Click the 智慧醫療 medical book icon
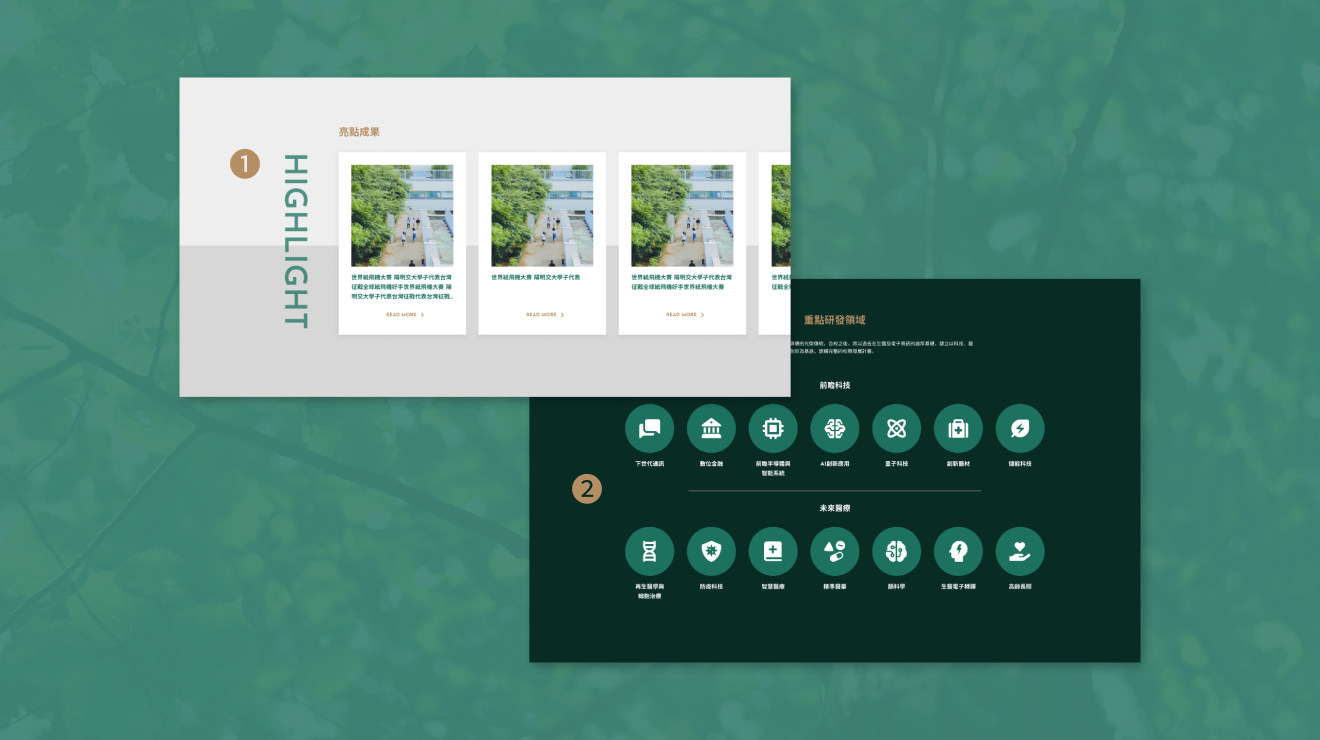This screenshot has width=1320, height=740. [x=774, y=552]
